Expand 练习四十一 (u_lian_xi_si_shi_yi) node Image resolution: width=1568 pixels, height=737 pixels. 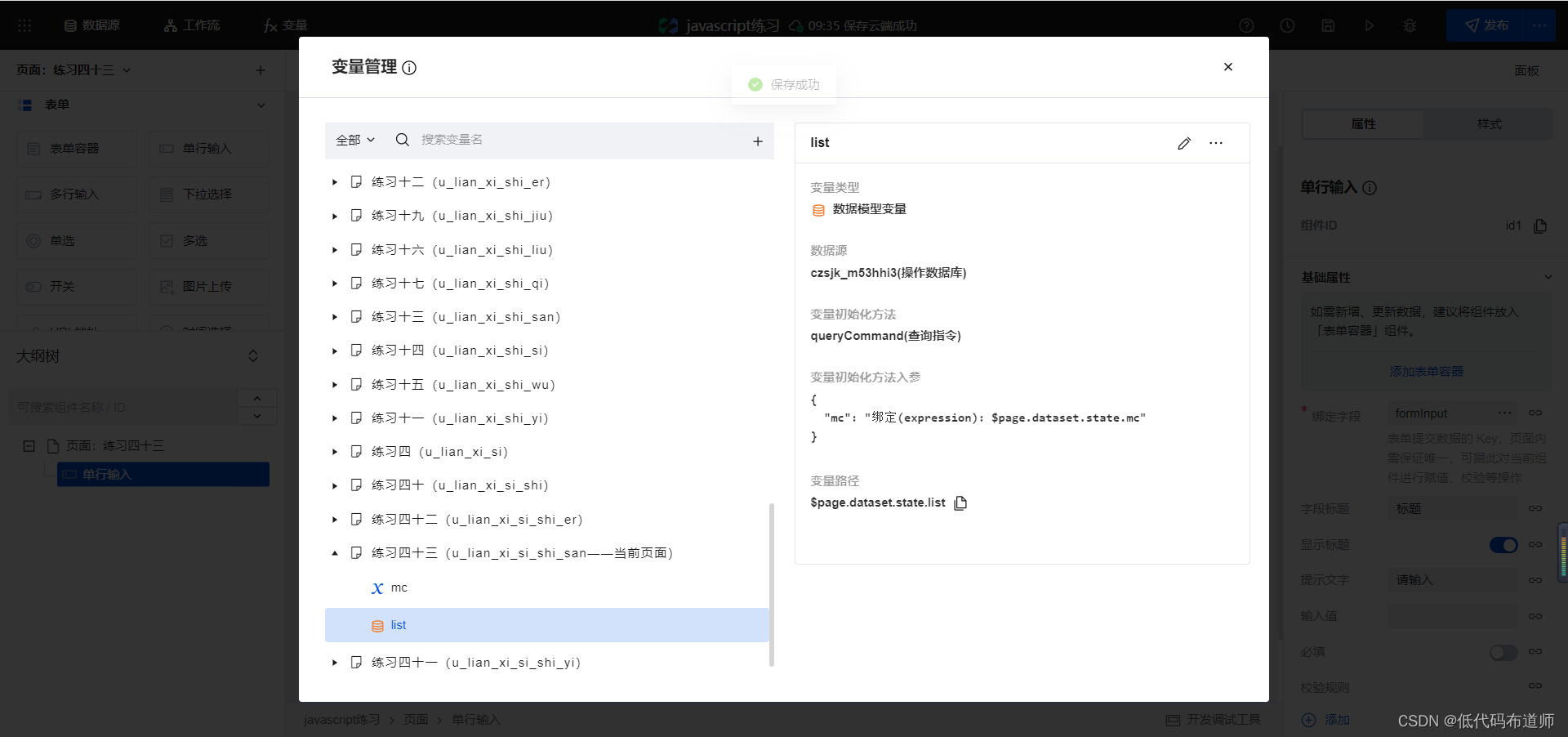(x=335, y=663)
